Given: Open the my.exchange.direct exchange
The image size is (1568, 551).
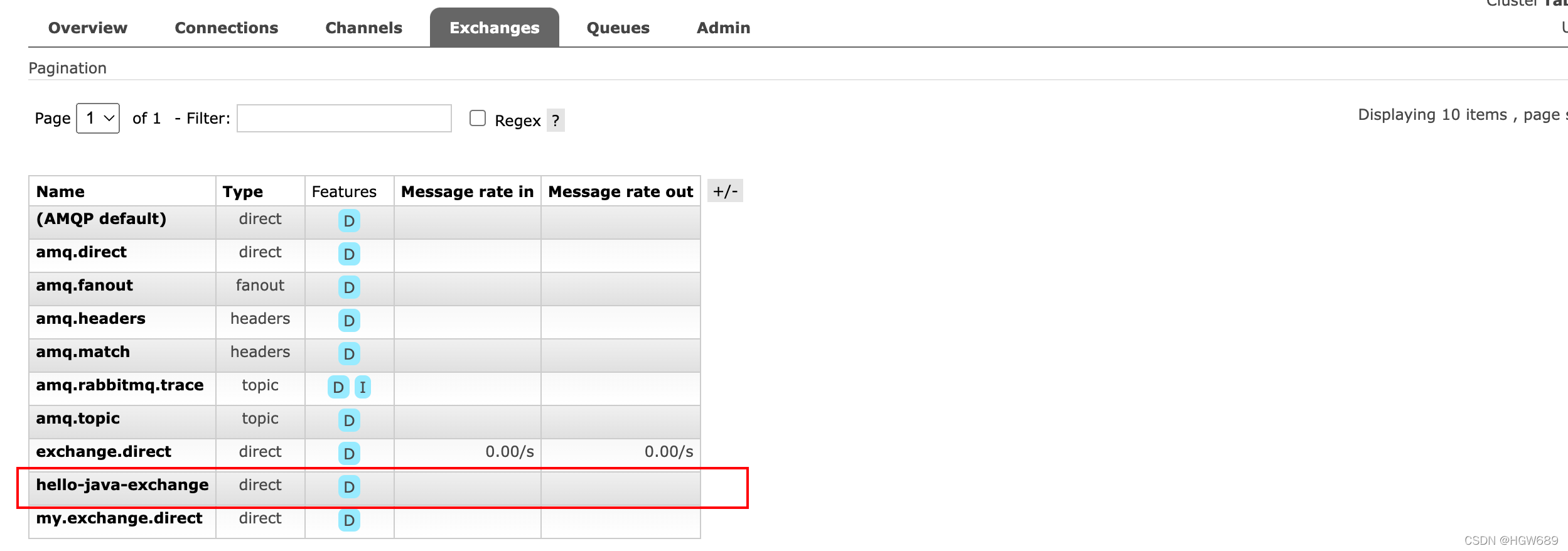Looking at the screenshot, I should click(x=119, y=518).
